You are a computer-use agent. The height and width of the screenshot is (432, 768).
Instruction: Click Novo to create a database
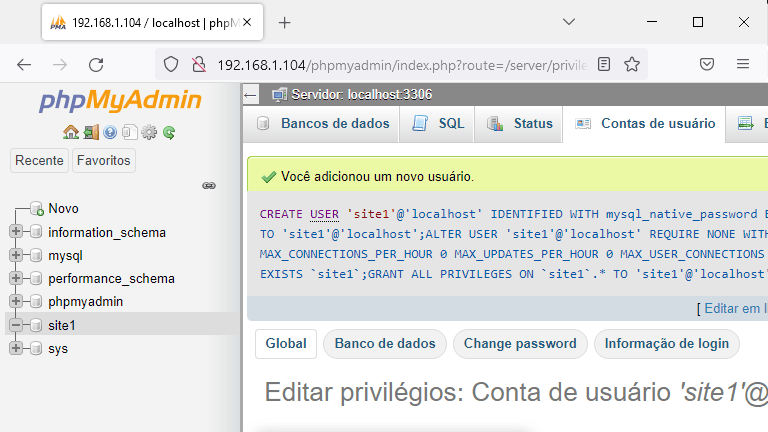(x=63, y=208)
